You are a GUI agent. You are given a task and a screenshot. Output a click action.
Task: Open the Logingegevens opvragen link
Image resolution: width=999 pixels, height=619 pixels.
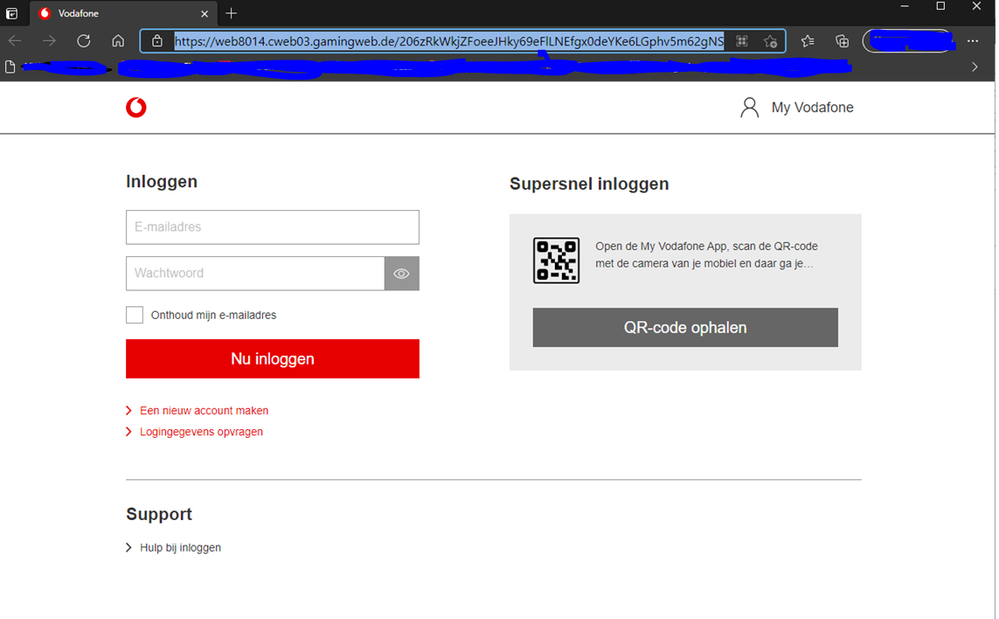(x=201, y=432)
